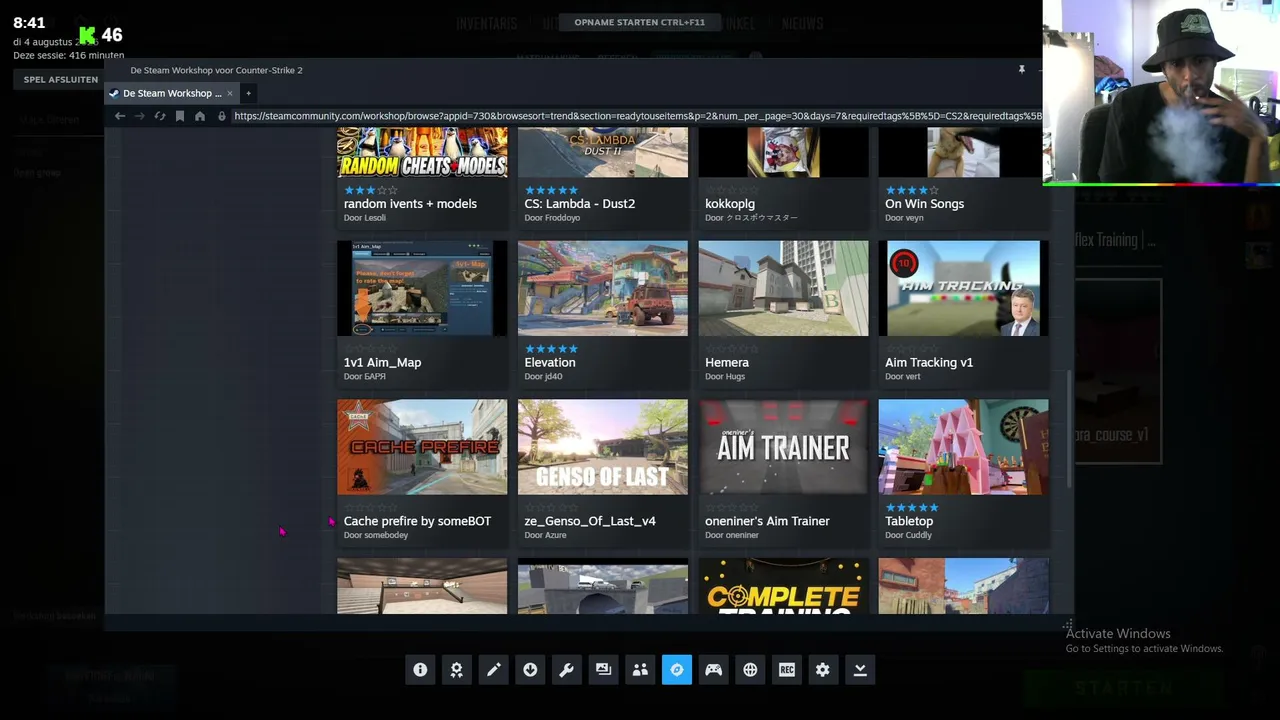The height and width of the screenshot is (720, 1280).
Task: Go back in the overlay browser
Action: tap(120, 116)
